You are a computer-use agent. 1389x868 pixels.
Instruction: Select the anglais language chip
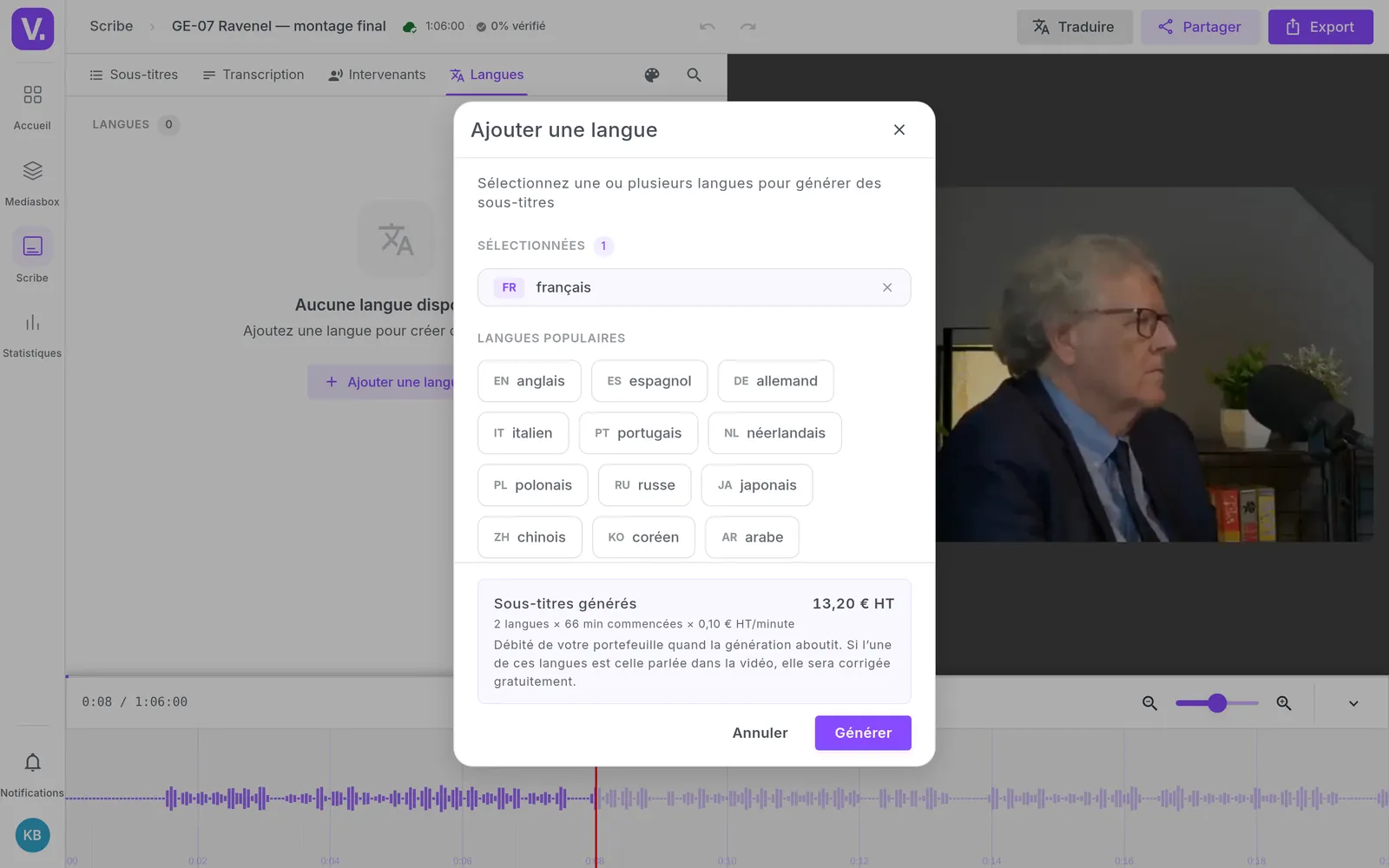pyautogui.click(x=530, y=381)
